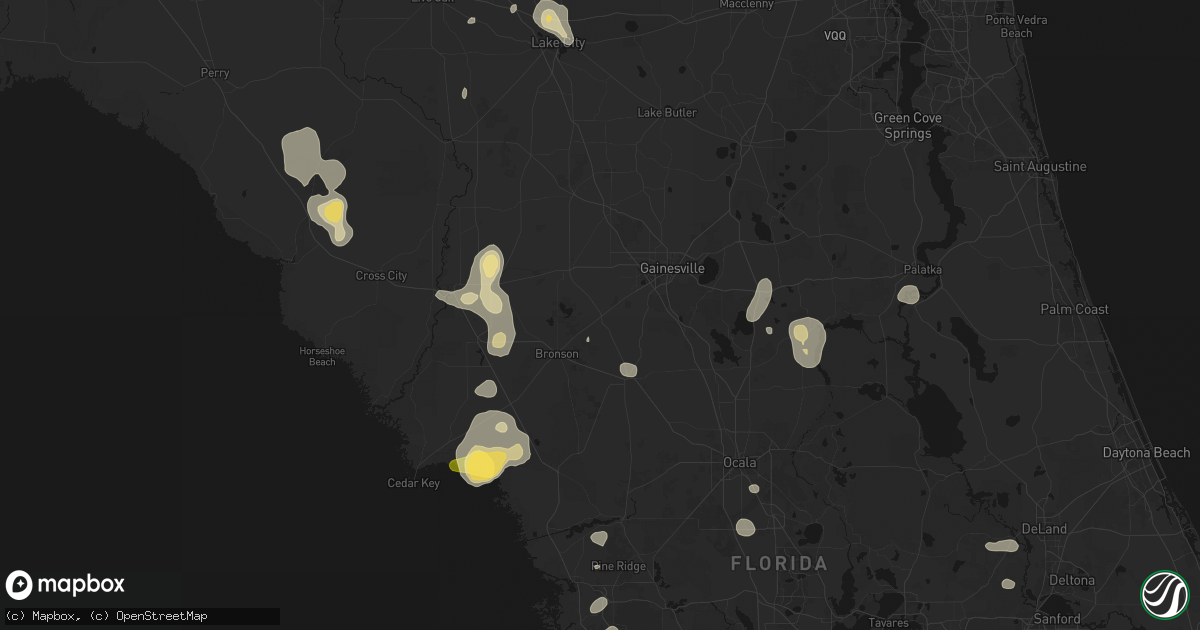Click the hail blob beside Palatka
Screen dimensions: 1200x630
point(908,294)
